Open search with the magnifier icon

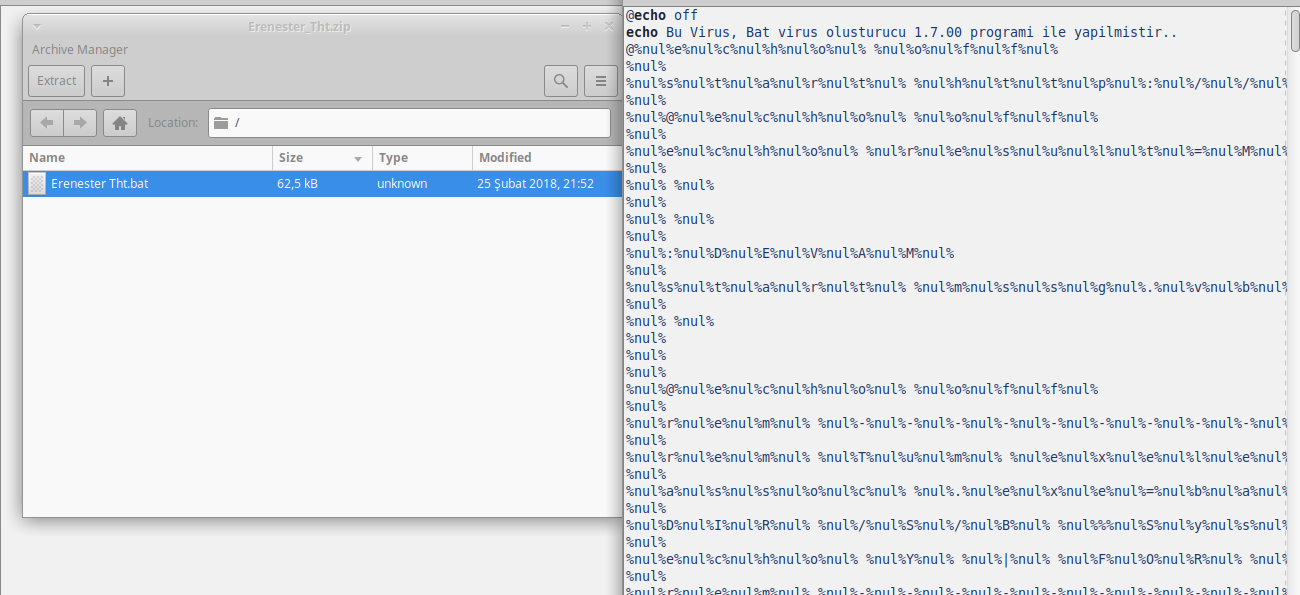[x=561, y=81]
